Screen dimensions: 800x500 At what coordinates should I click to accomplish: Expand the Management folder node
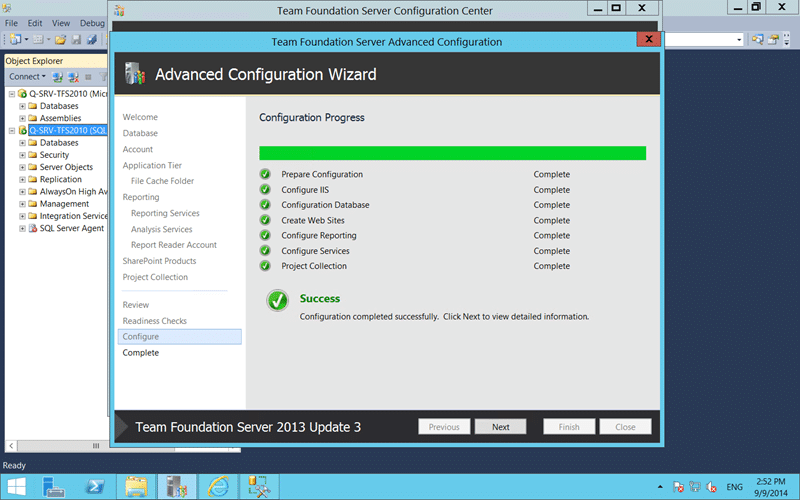22,204
